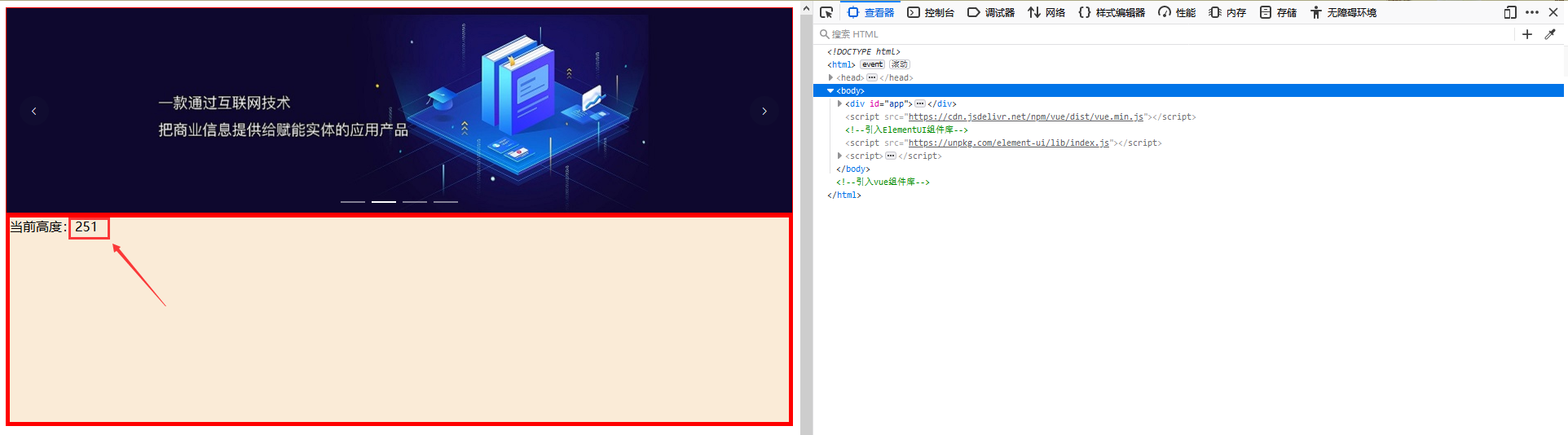This screenshot has height=435, width=1568.
Task: Select the third carousel indicator
Action: click(x=415, y=201)
